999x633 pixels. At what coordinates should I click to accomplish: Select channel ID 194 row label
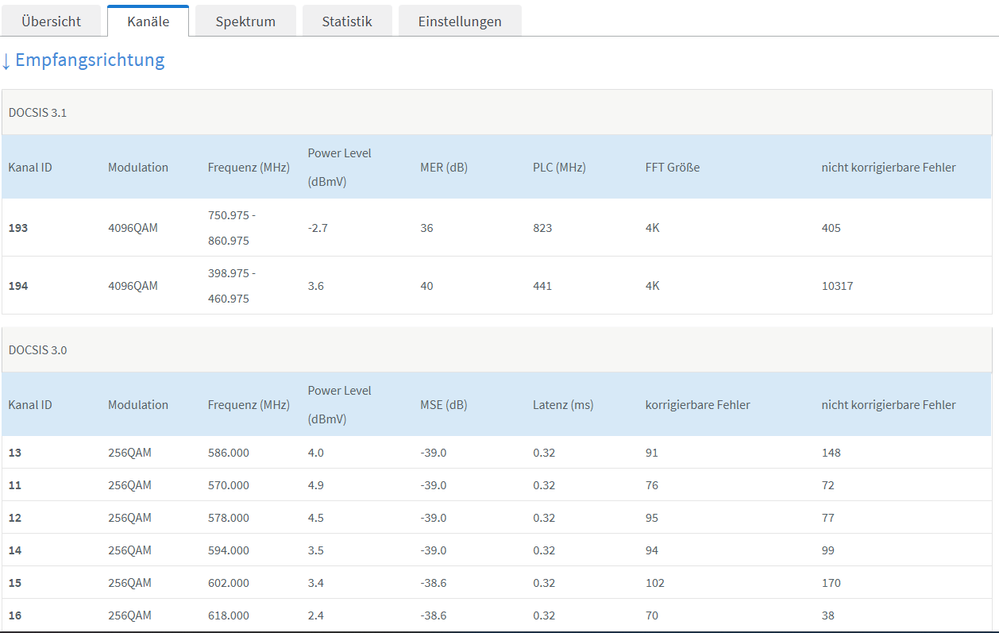[x=18, y=286]
